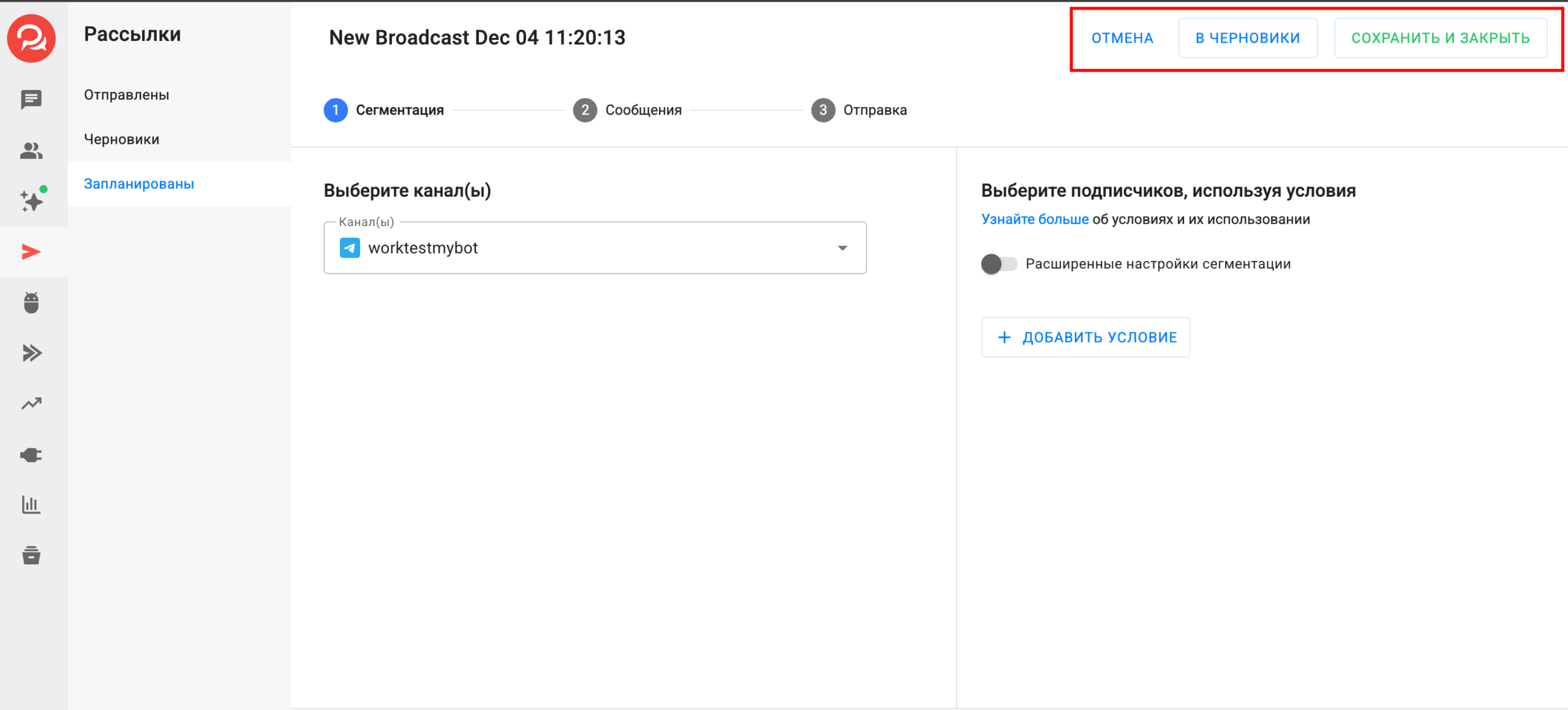Open the bar chart reports icon
1568x710 pixels.
click(x=31, y=505)
